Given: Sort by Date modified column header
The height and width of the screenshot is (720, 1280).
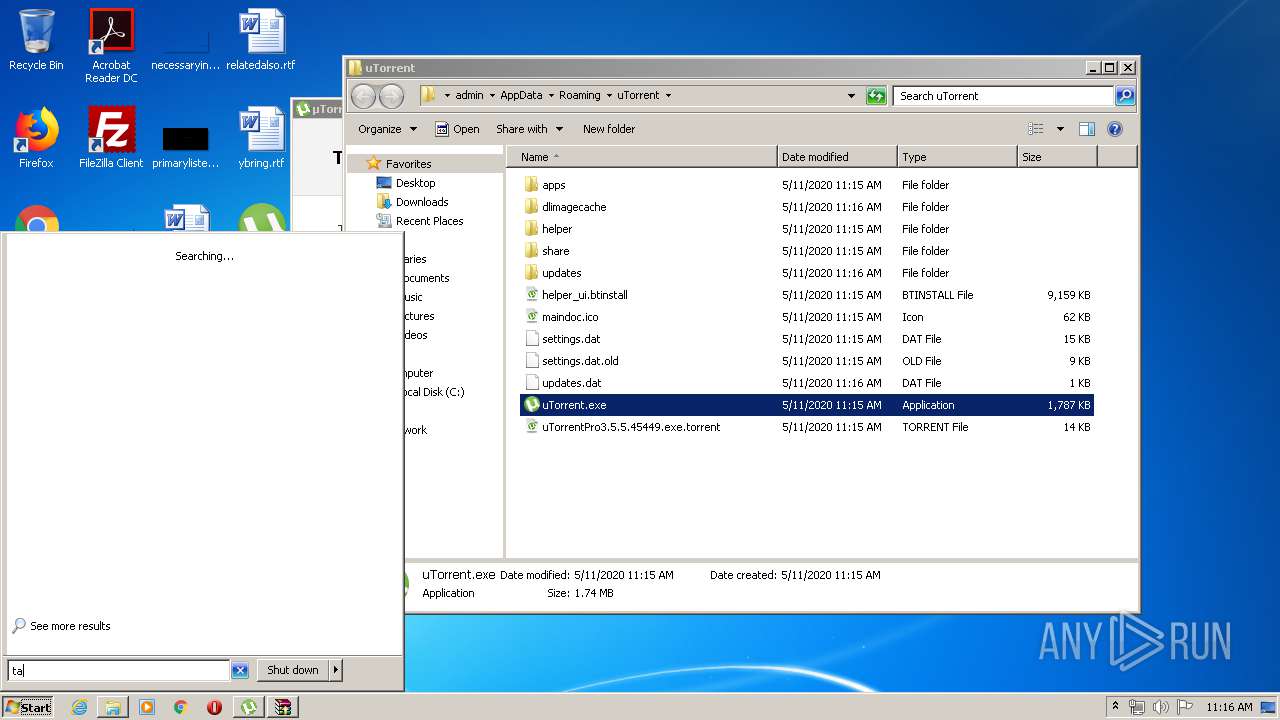Looking at the screenshot, I should (837, 157).
